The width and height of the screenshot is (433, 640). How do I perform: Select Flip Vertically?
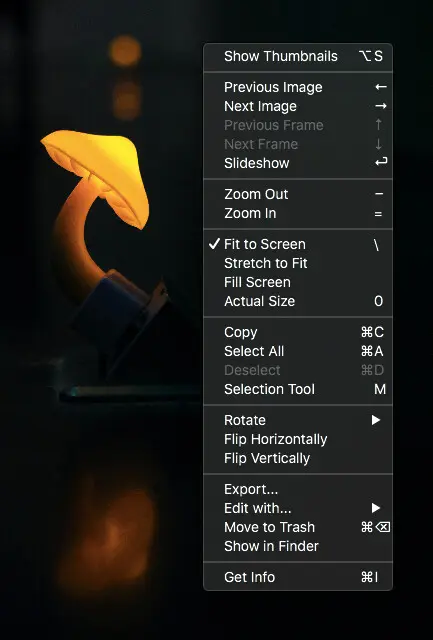pos(298,458)
